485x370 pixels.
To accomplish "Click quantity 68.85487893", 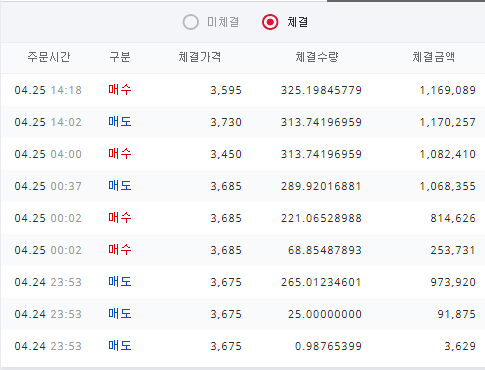I will pos(325,250).
